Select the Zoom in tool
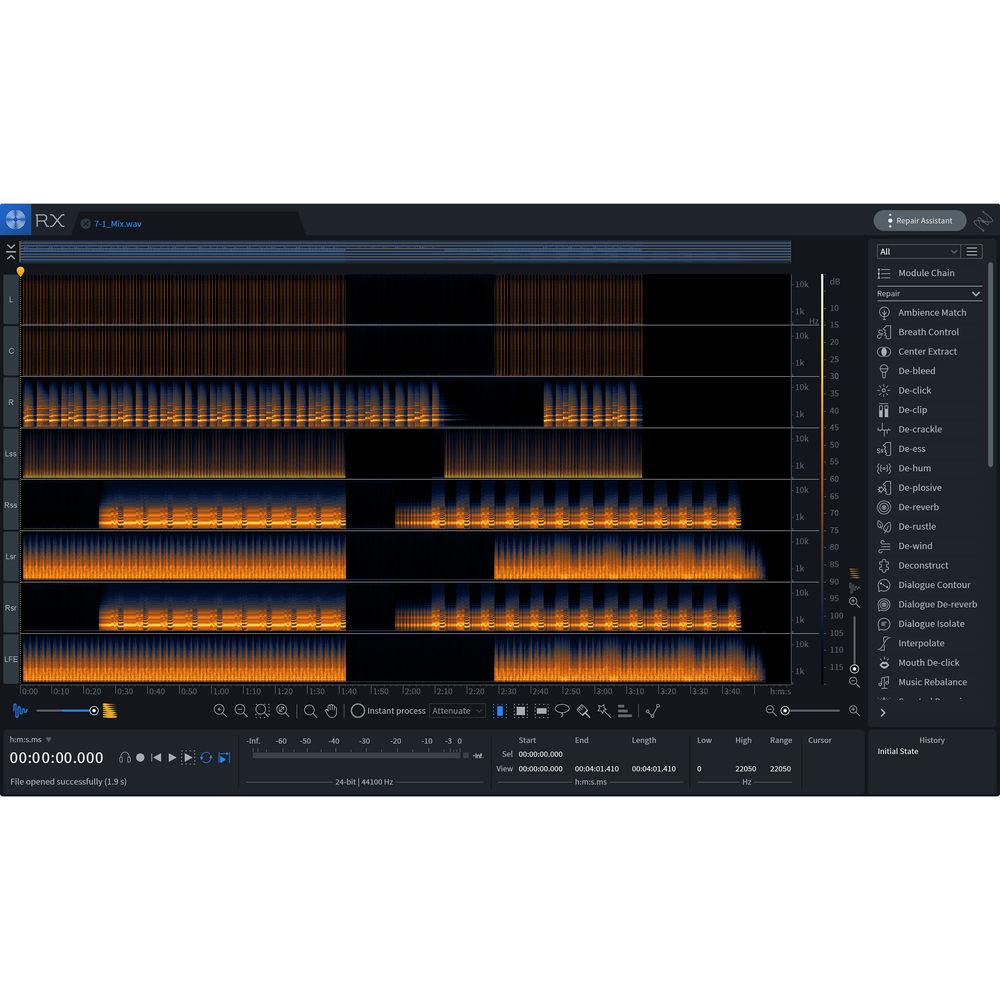Image resolution: width=1000 pixels, height=1000 pixels. click(x=221, y=710)
